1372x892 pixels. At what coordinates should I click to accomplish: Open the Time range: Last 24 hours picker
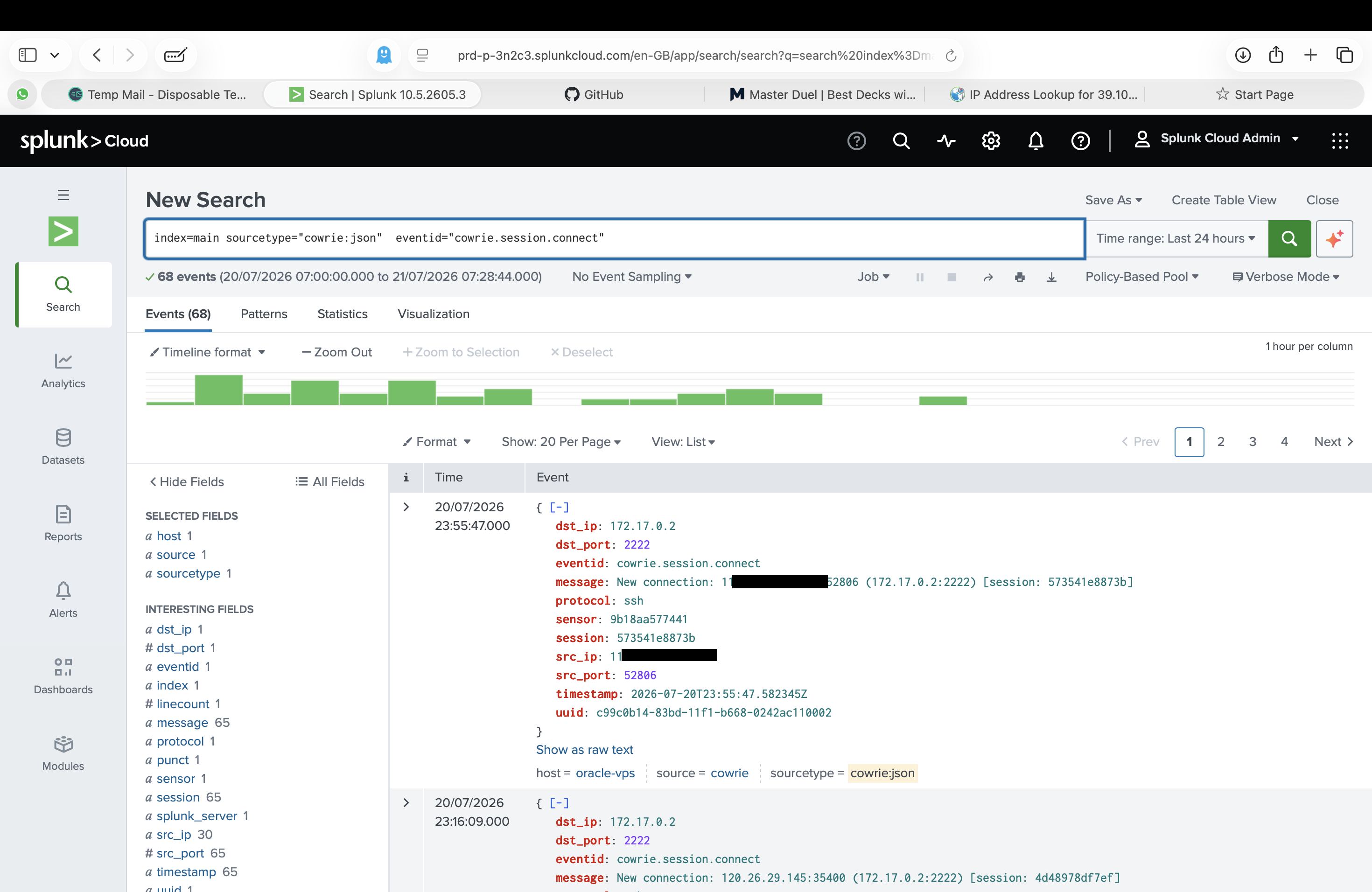pos(1176,238)
